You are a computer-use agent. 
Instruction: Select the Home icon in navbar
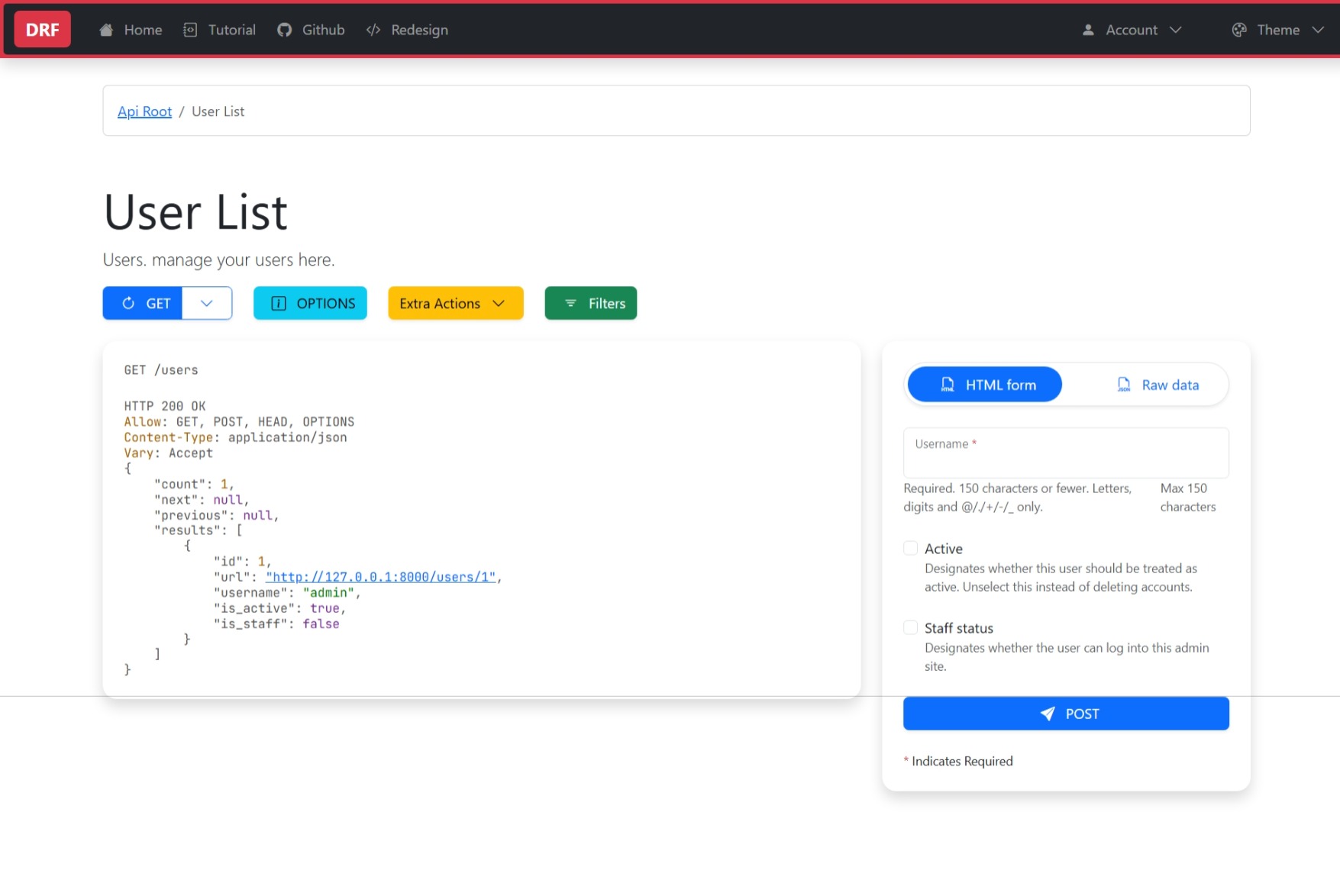click(x=106, y=29)
